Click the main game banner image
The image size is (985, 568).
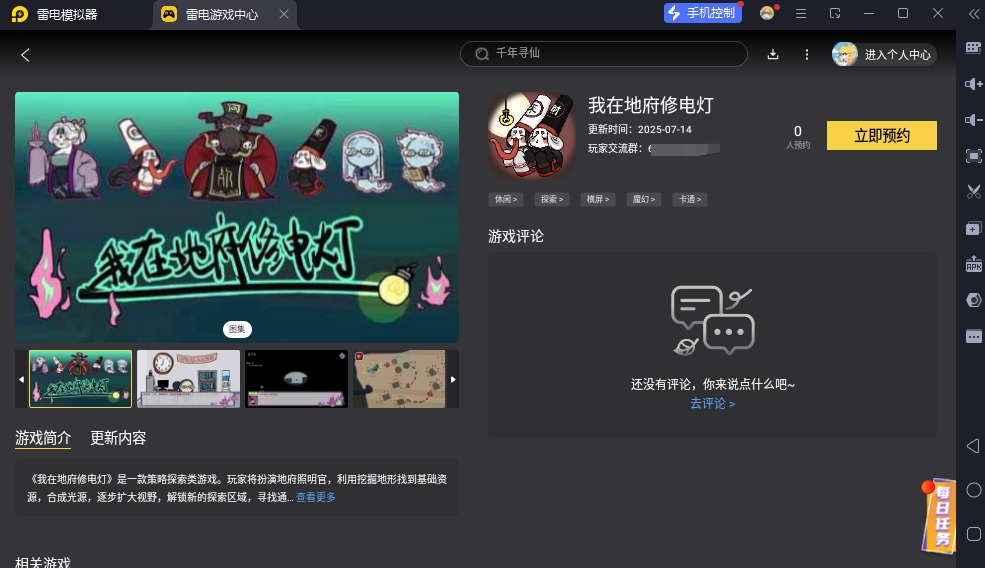237,217
